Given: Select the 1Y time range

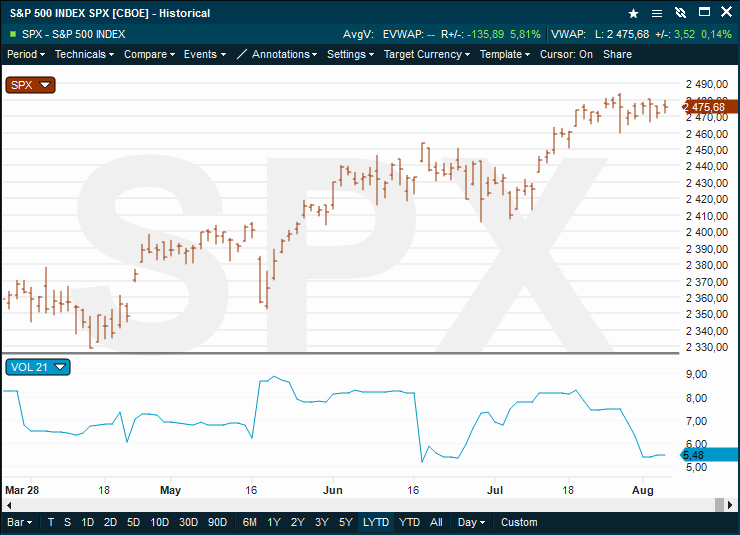Looking at the screenshot, I should pyautogui.click(x=274, y=522).
